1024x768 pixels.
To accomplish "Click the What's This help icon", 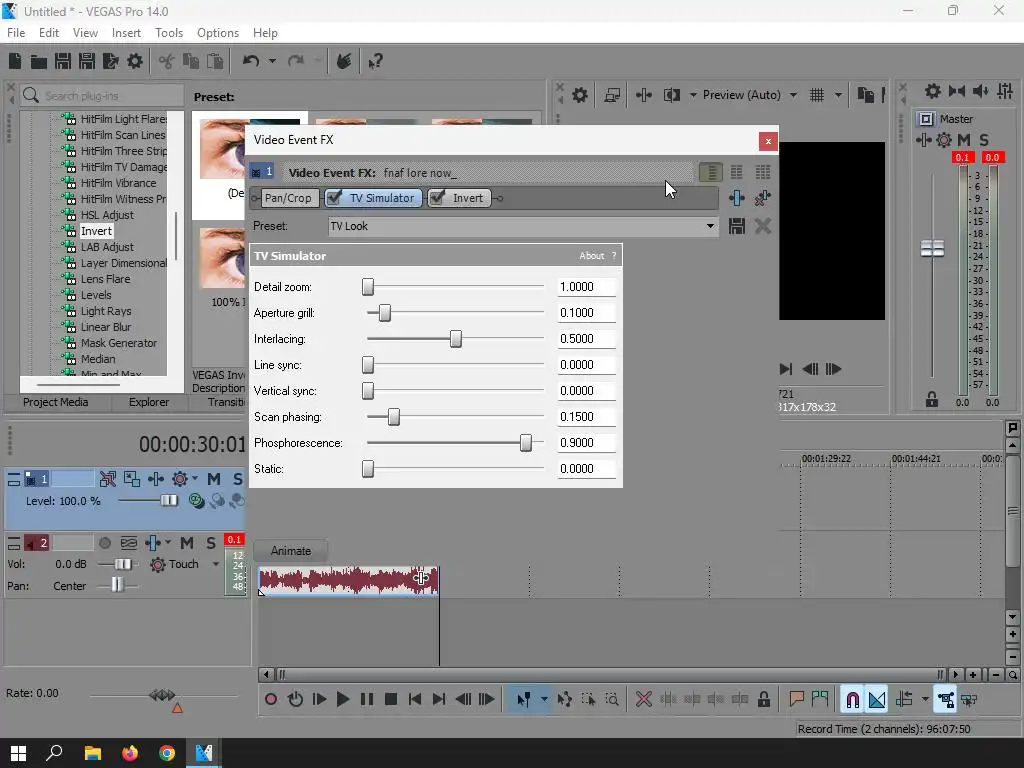I will pos(375,61).
